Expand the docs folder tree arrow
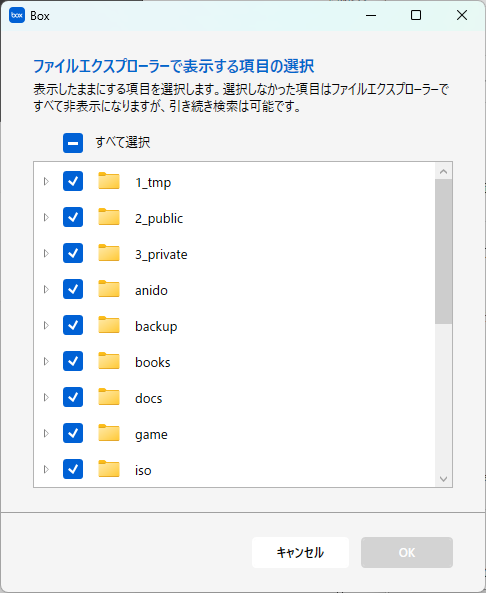This screenshot has height=593, width=486. tap(46, 397)
